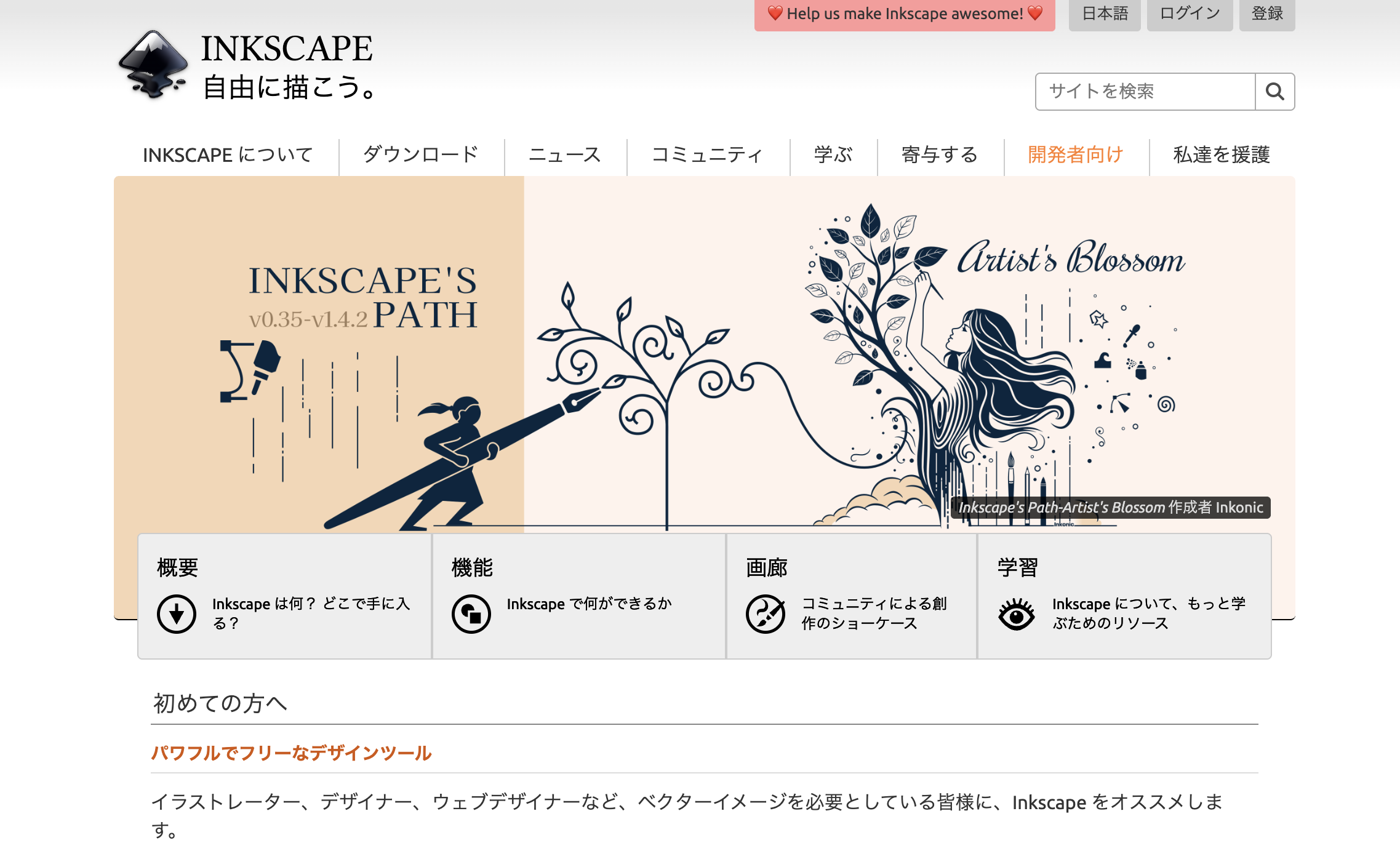Click the shapes icon under 機能
1400x859 pixels.
coord(471,613)
